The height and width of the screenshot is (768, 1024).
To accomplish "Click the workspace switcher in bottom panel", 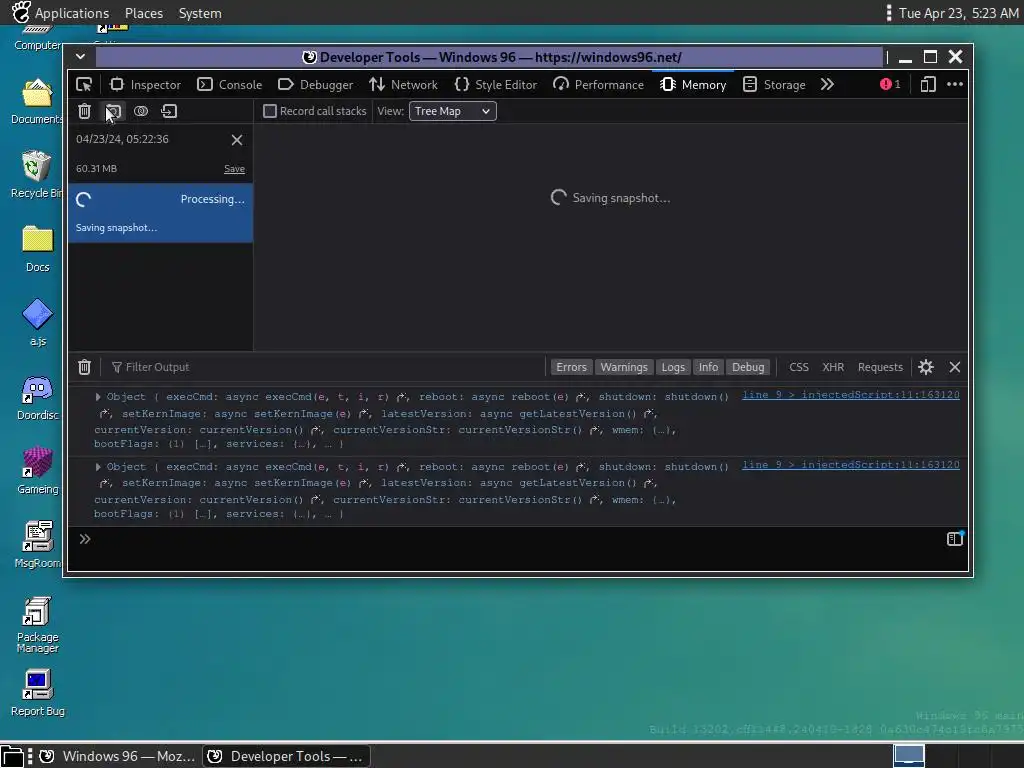I will click(x=908, y=756).
